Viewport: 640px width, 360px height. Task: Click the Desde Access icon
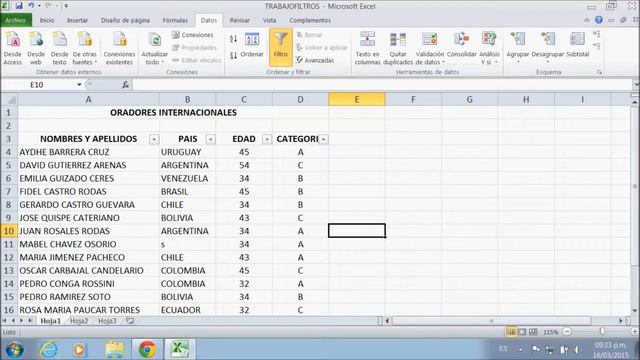(13, 40)
